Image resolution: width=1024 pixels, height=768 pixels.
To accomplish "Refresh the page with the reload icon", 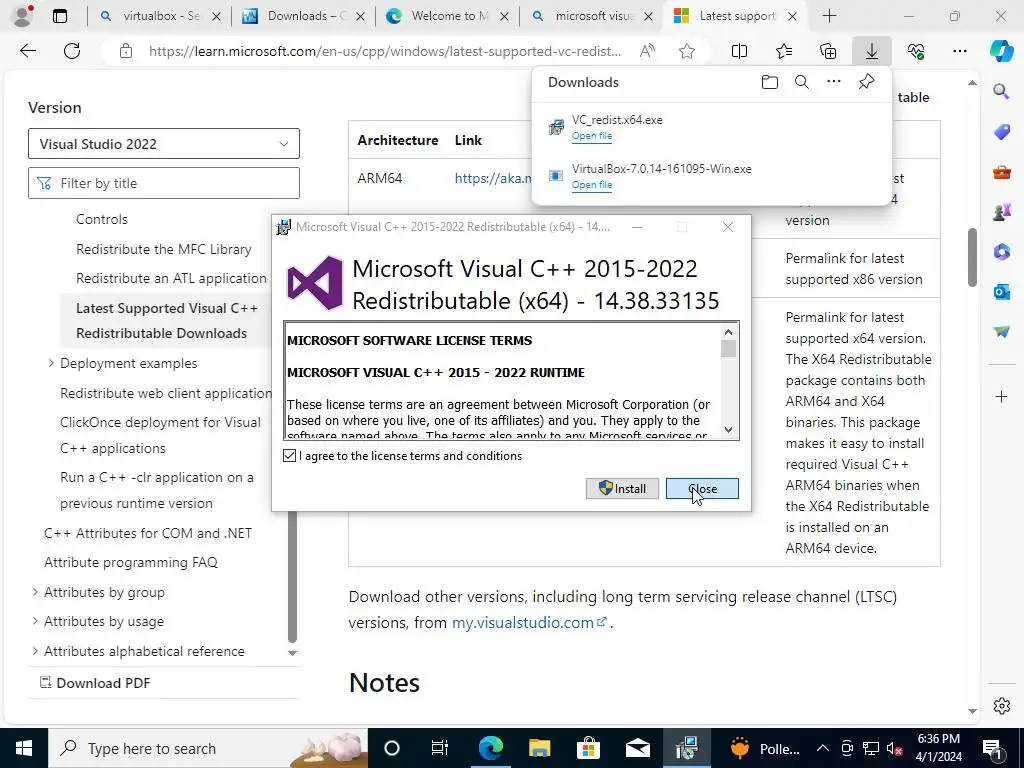I will click(x=72, y=51).
